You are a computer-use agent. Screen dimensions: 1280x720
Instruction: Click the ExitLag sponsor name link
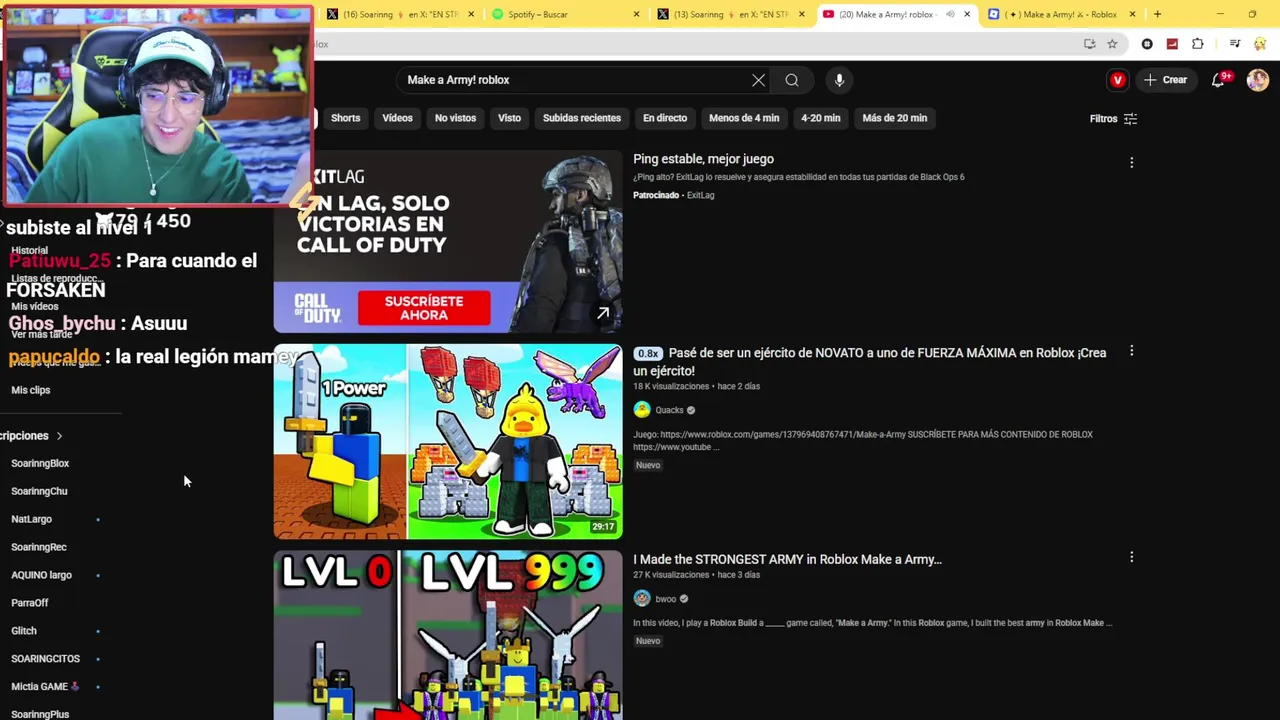700,195
